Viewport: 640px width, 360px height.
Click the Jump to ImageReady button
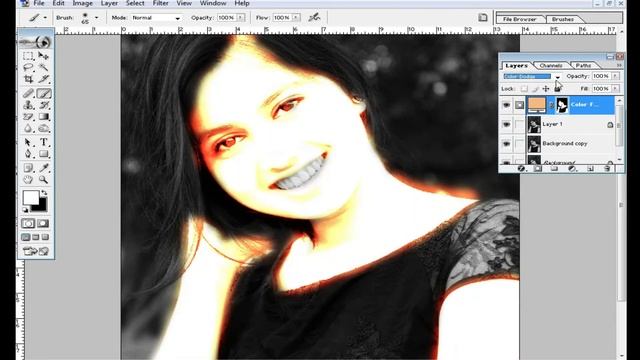(36, 251)
